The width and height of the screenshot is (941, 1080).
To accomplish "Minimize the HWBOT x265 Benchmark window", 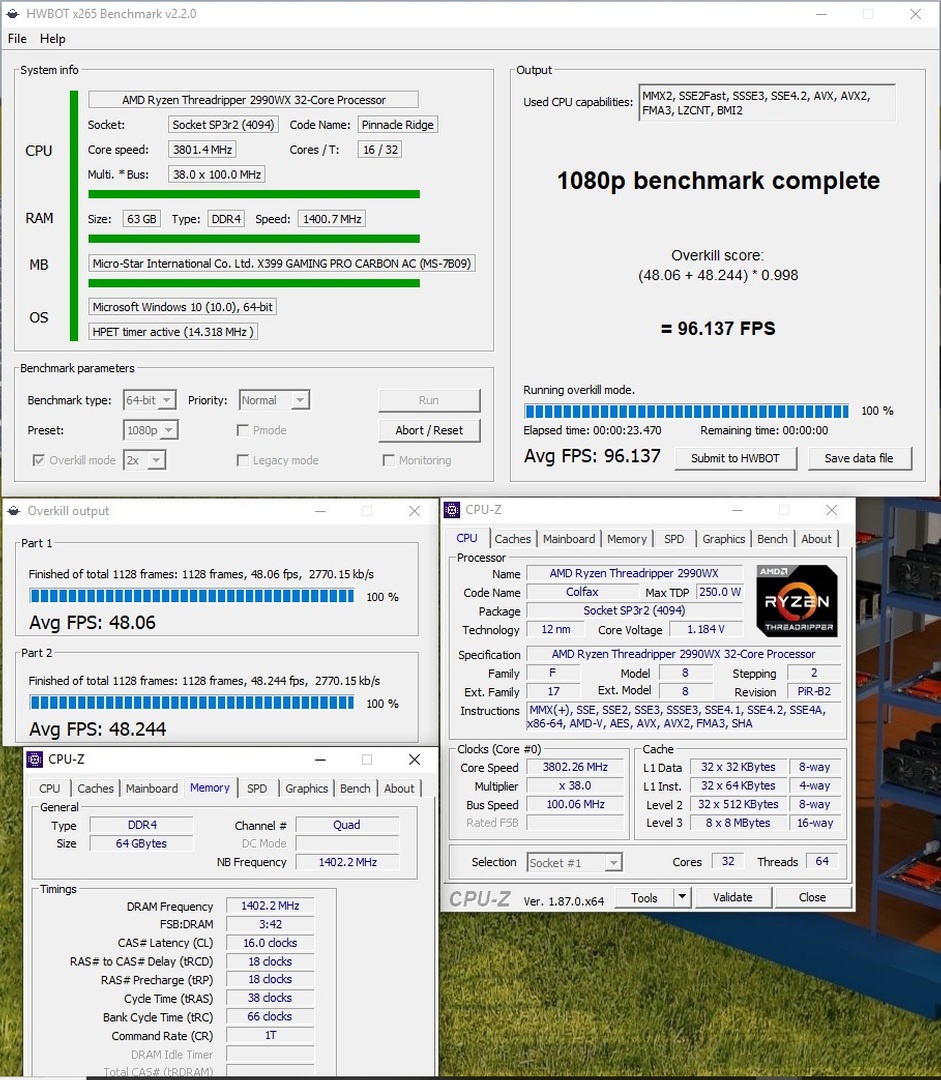I will point(821,14).
